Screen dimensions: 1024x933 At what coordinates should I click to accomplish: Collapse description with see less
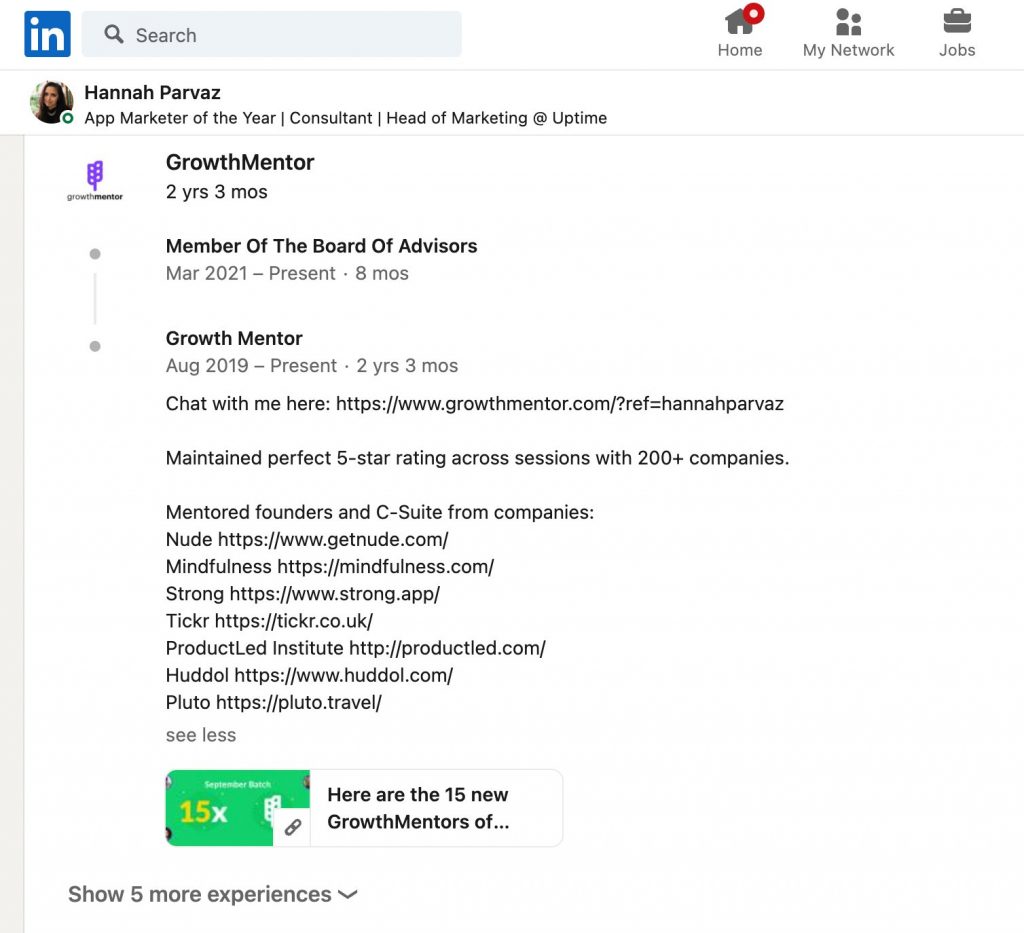[201, 735]
